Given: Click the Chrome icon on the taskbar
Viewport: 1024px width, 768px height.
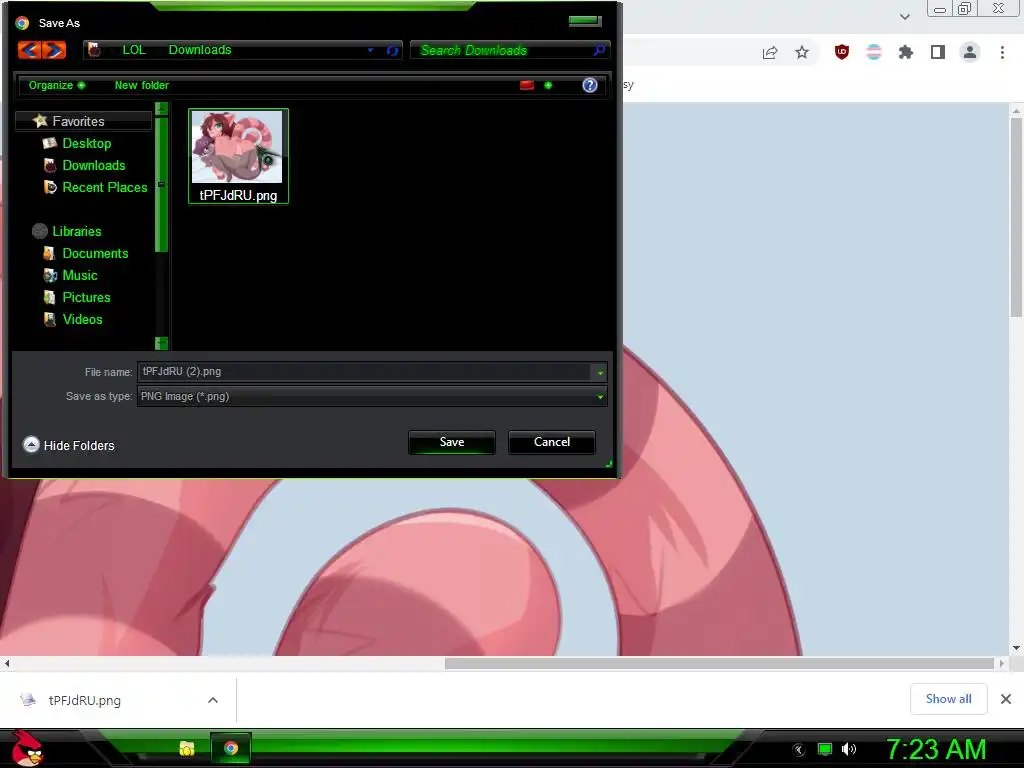Looking at the screenshot, I should tap(231, 748).
